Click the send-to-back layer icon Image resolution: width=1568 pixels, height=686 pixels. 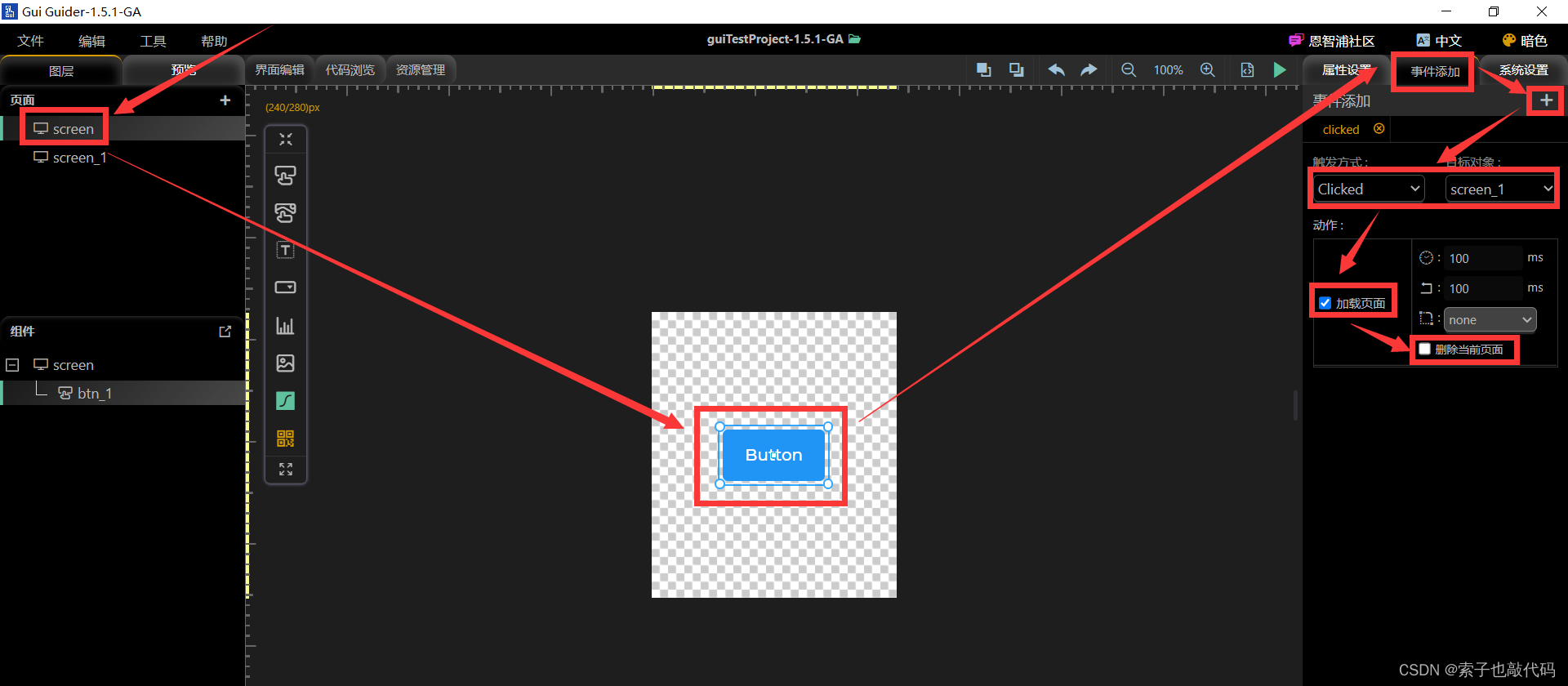(1017, 70)
